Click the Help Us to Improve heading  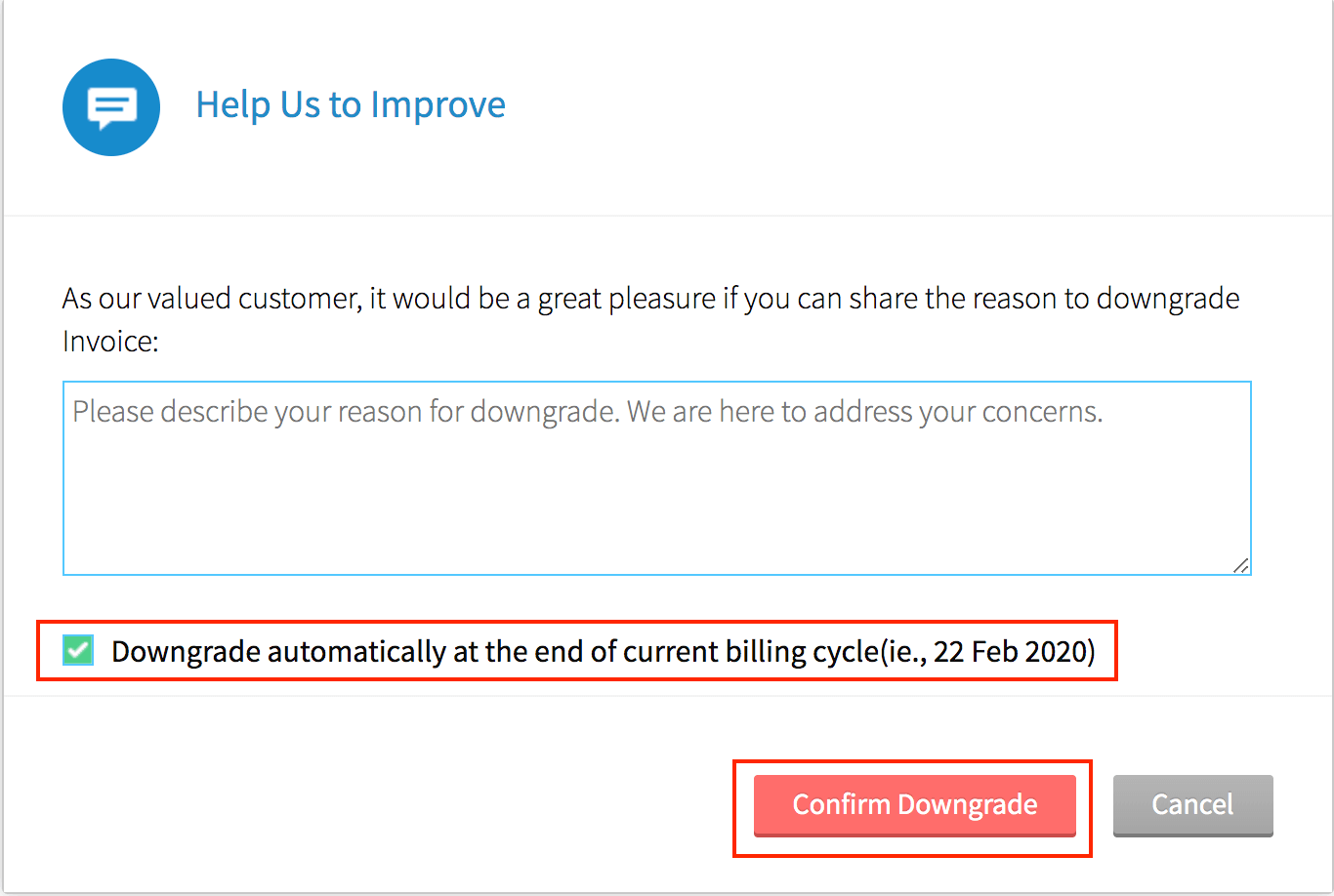pyautogui.click(x=351, y=104)
